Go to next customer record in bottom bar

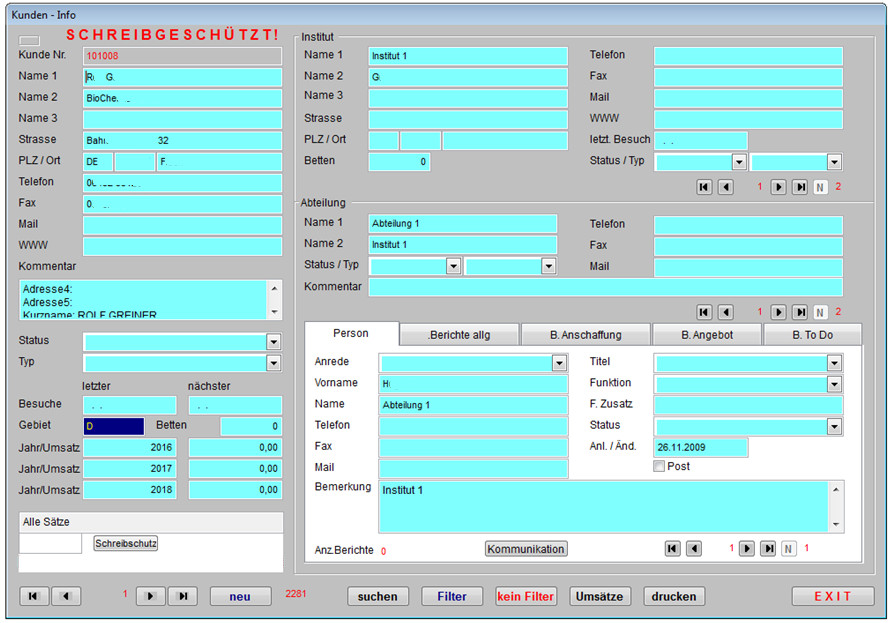(151, 596)
